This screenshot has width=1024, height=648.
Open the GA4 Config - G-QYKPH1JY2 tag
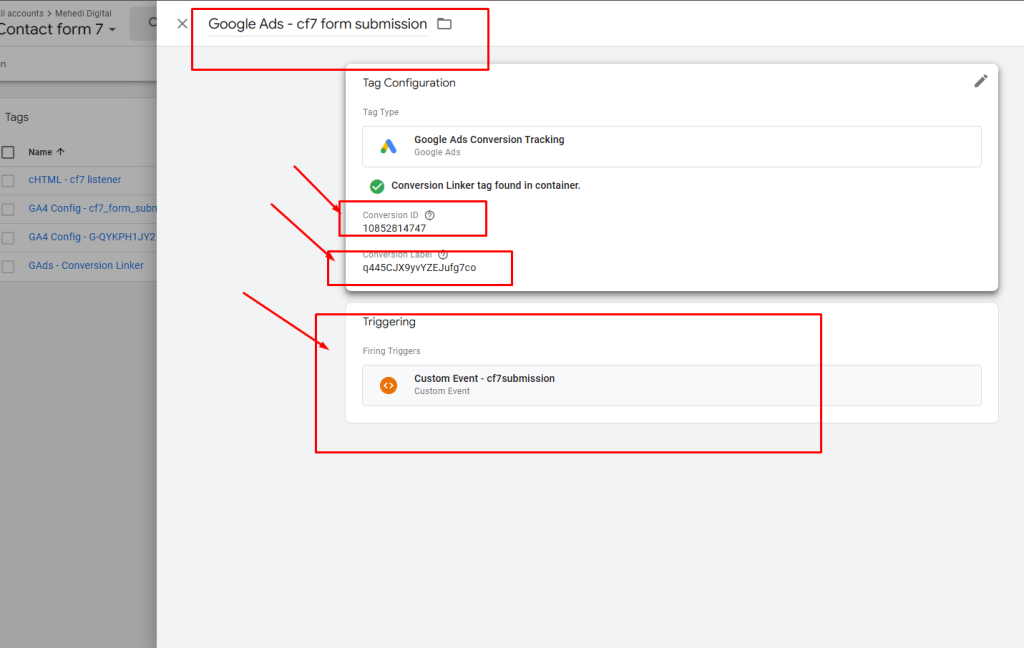click(92, 237)
